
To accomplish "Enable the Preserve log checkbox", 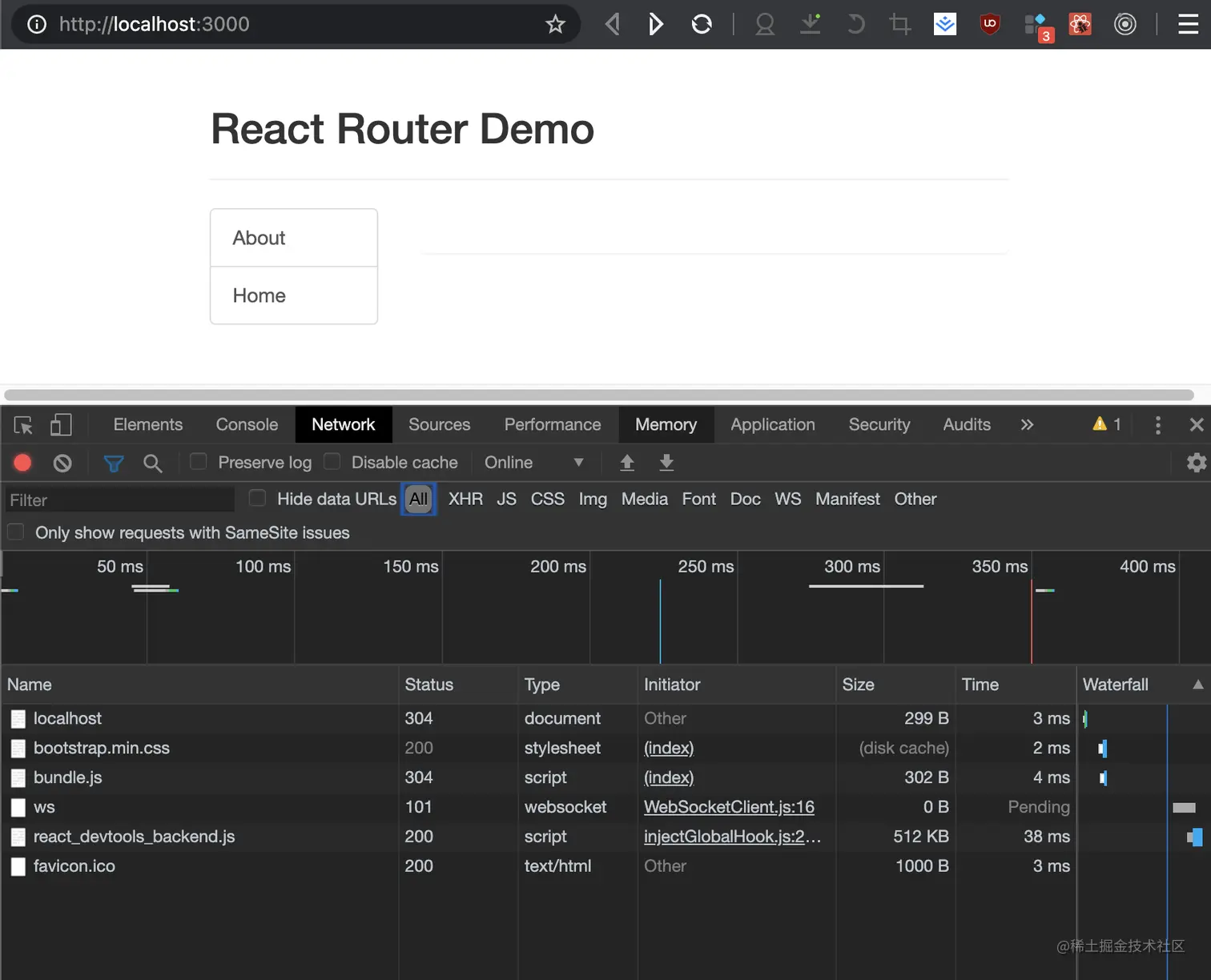I will 198,462.
